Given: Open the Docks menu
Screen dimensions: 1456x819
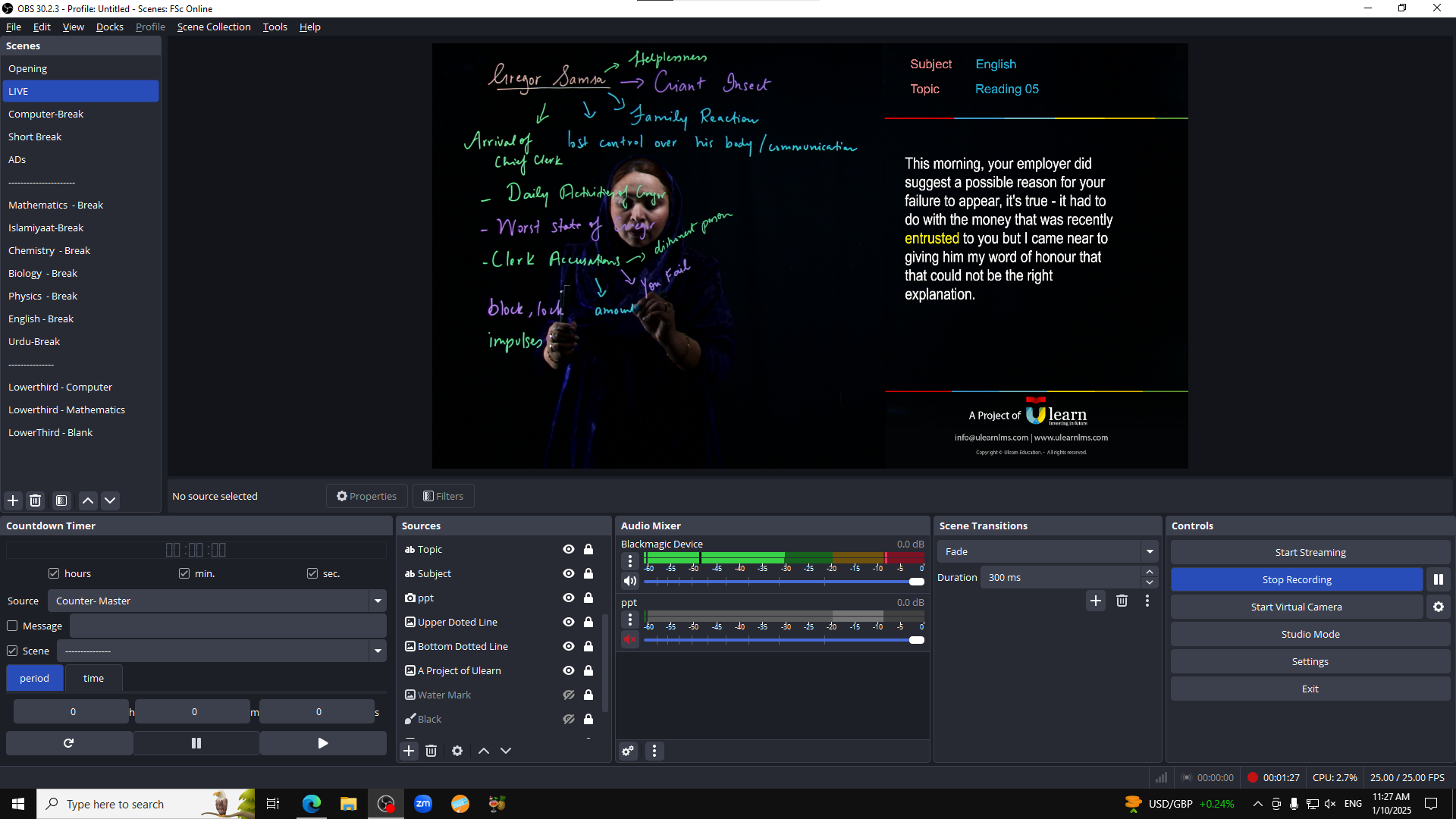Looking at the screenshot, I should point(109,27).
